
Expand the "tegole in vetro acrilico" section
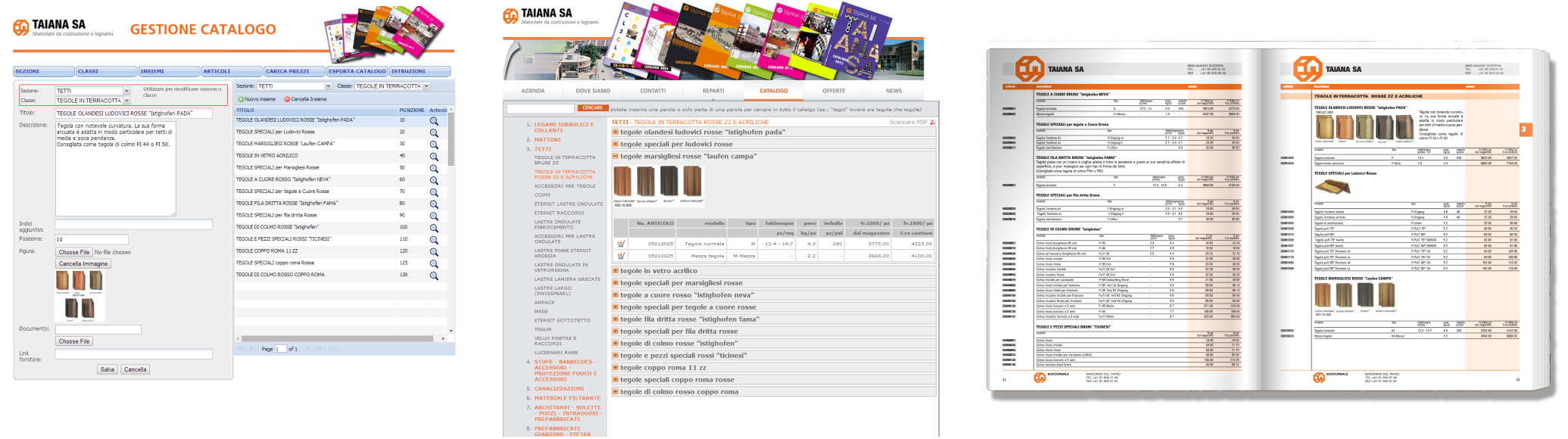pyautogui.click(x=616, y=271)
